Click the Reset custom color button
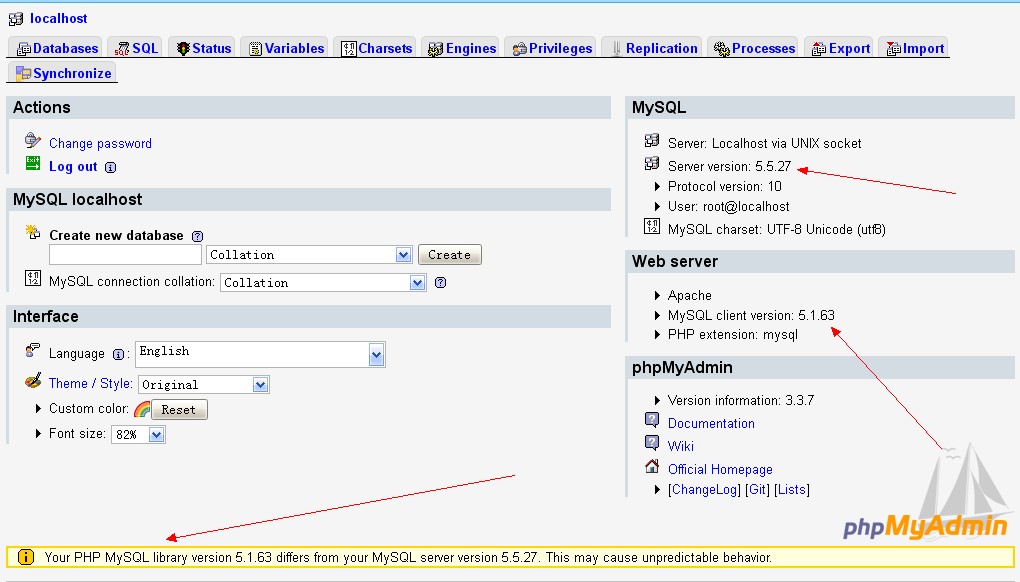This screenshot has width=1020, height=582. coord(179,410)
